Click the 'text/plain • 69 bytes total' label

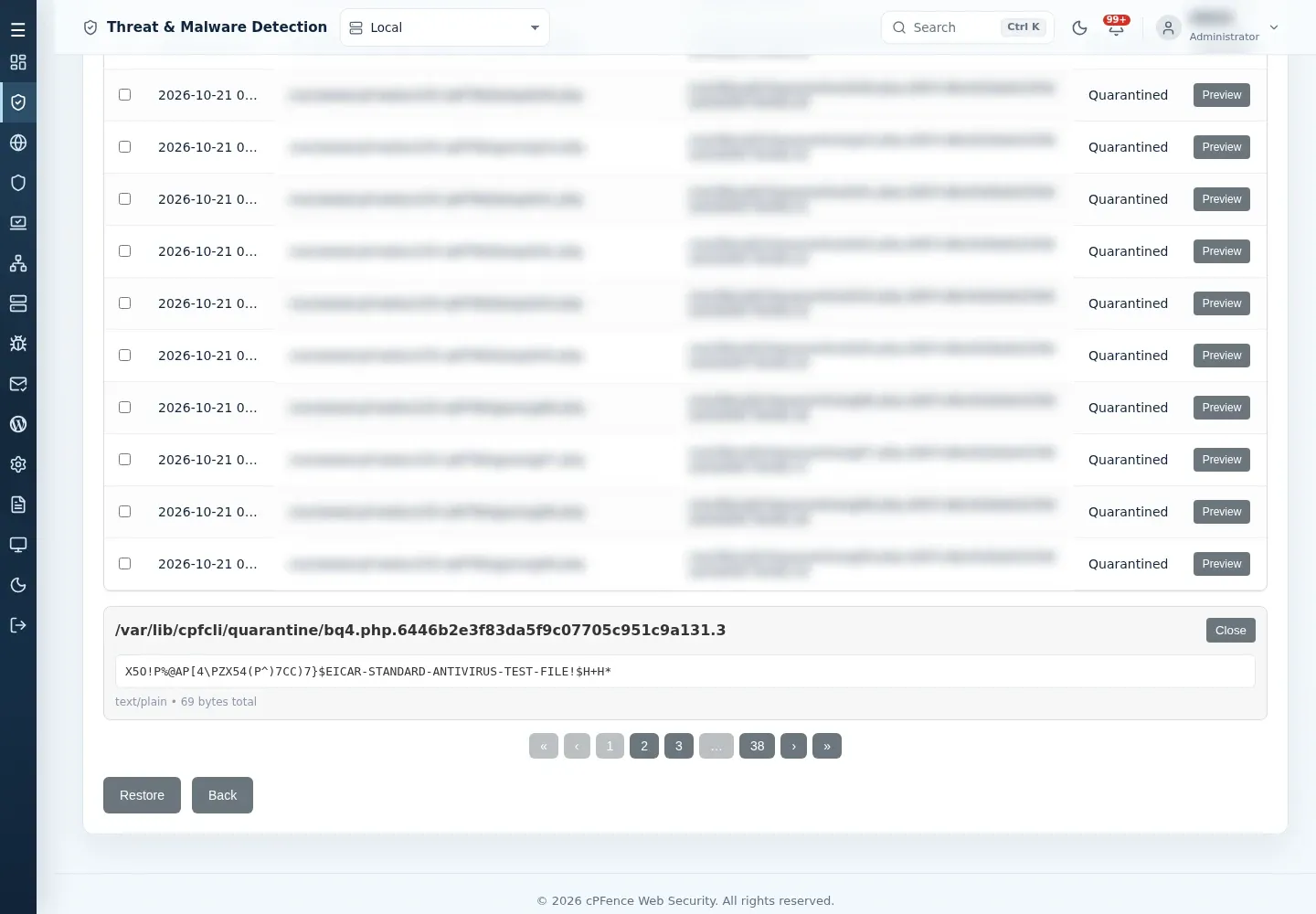point(186,702)
